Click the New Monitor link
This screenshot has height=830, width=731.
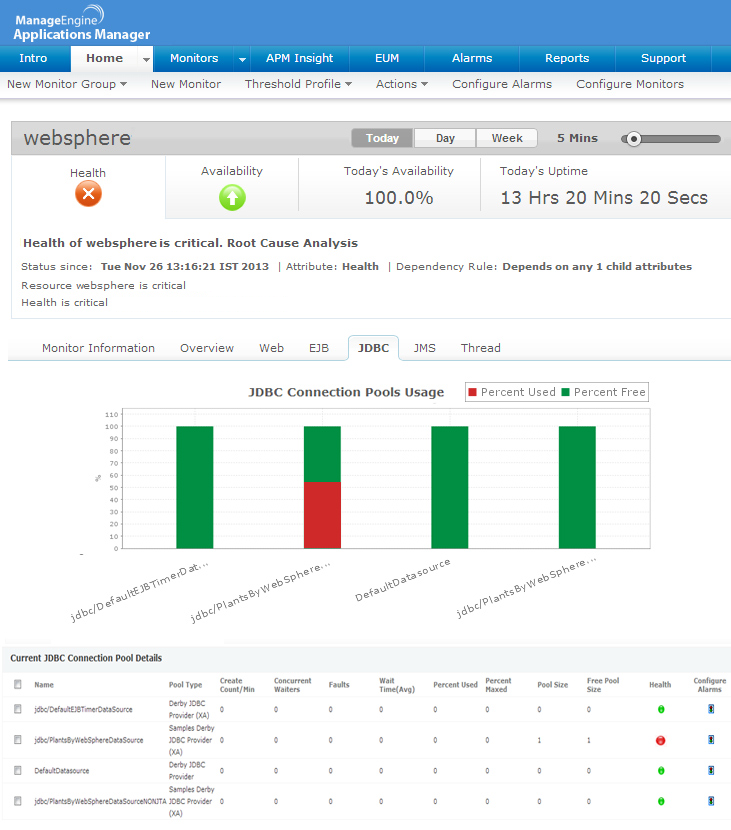(x=186, y=84)
